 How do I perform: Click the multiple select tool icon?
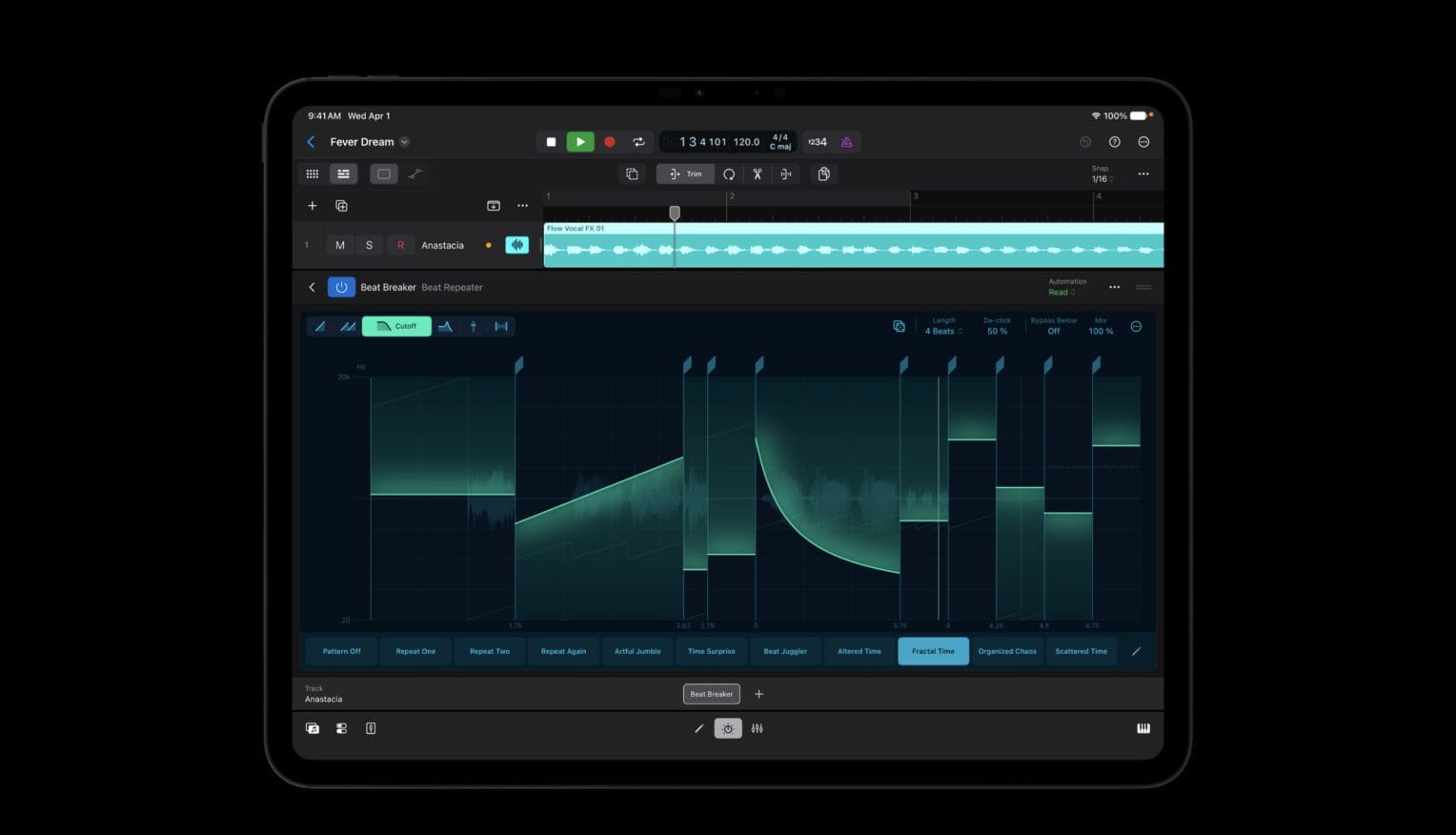632,173
